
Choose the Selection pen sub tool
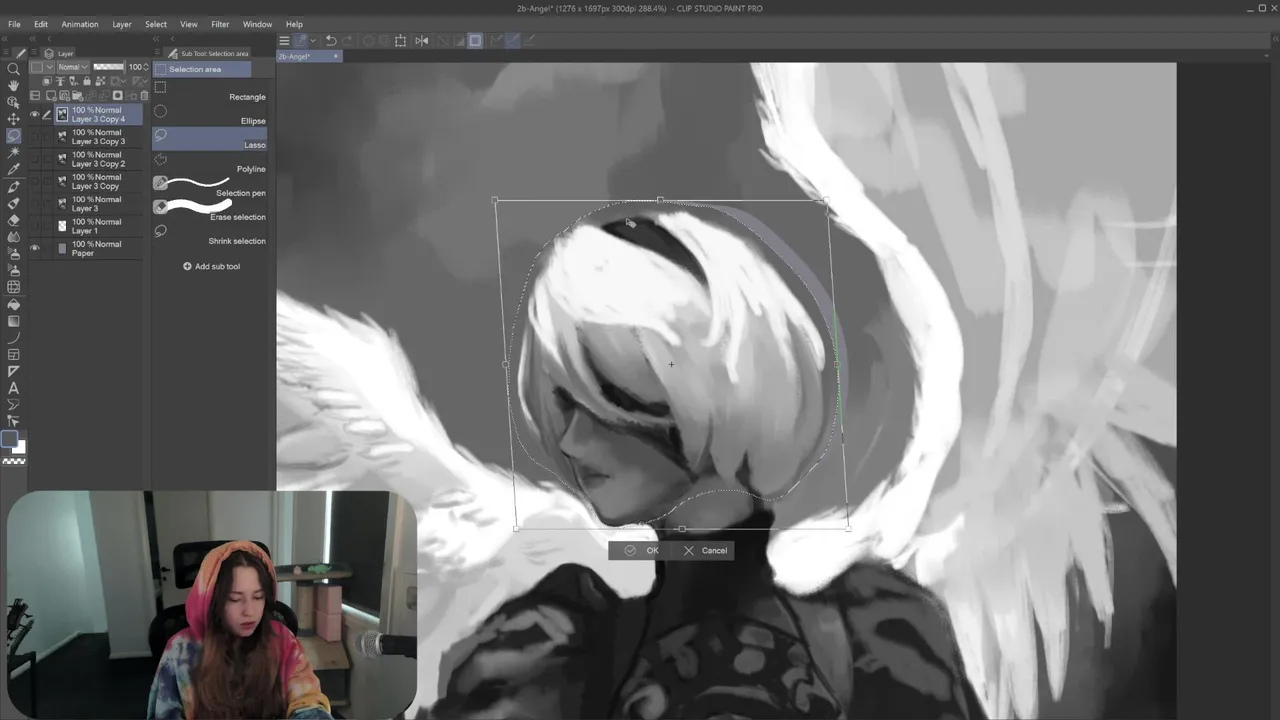pos(210,187)
